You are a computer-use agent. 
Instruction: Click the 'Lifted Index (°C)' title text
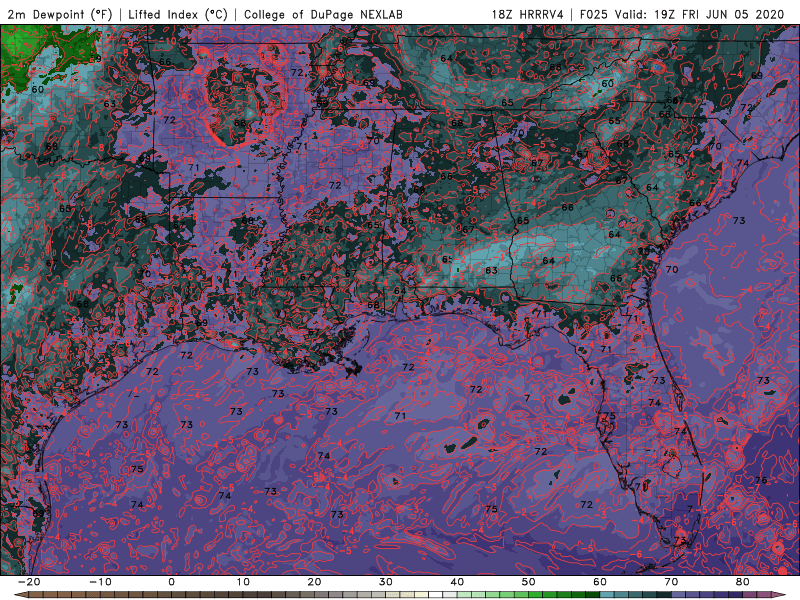click(x=178, y=14)
